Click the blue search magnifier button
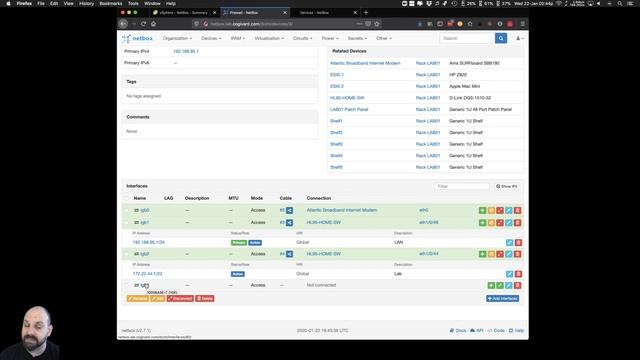Viewport: 640px width, 360px height. [x=501, y=38]
